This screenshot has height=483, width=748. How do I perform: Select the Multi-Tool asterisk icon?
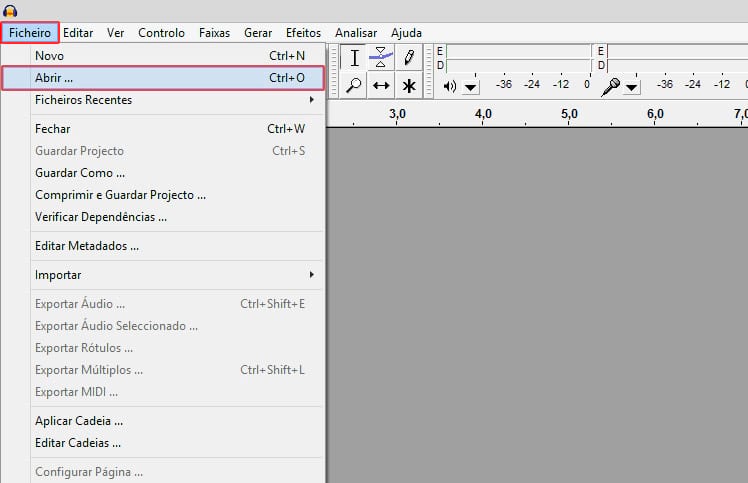[x=409, y=85]
